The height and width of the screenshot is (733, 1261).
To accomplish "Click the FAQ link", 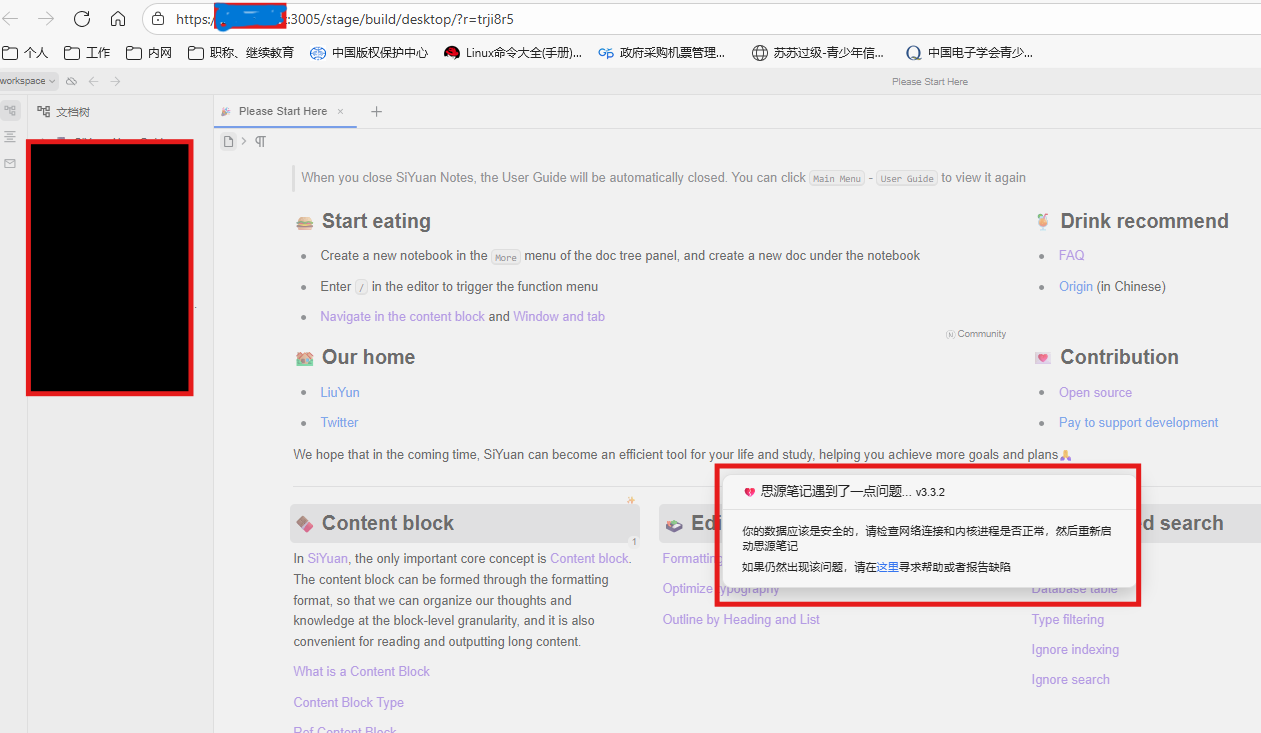I will coord(1072,255).
